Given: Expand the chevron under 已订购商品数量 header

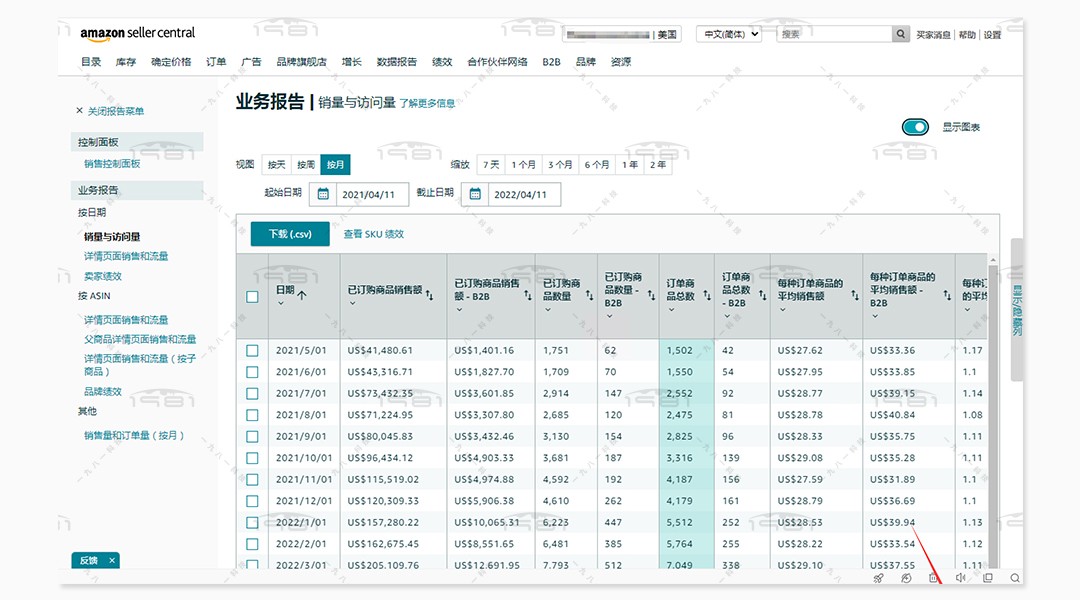Looking at the screenshot, I should coord(548,309).
